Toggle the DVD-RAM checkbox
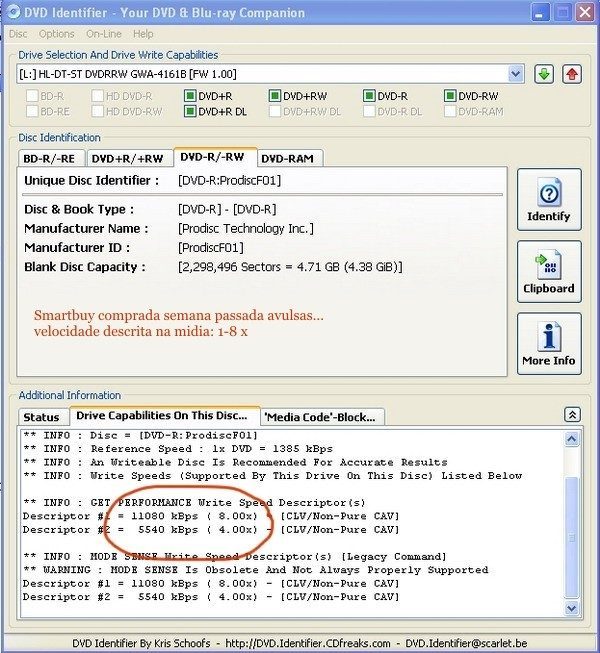Viewport: 600px width, 653px height. point(450,111)
